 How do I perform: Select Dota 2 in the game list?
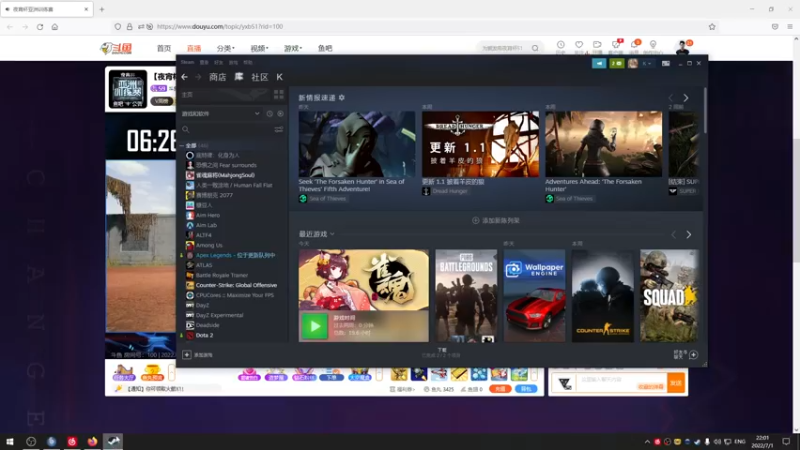point(199,335)
